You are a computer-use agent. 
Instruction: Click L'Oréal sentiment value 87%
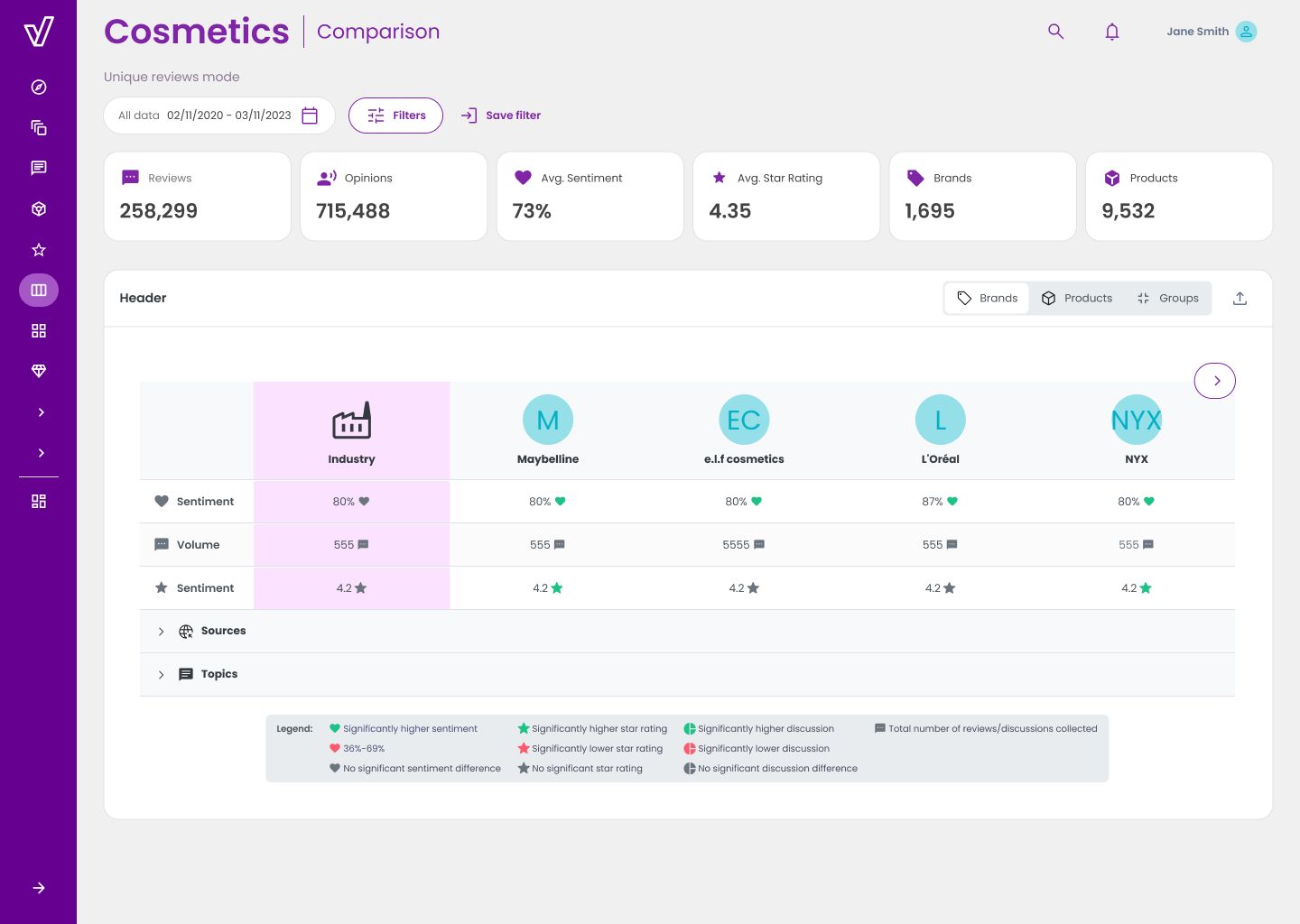(940, 502)
